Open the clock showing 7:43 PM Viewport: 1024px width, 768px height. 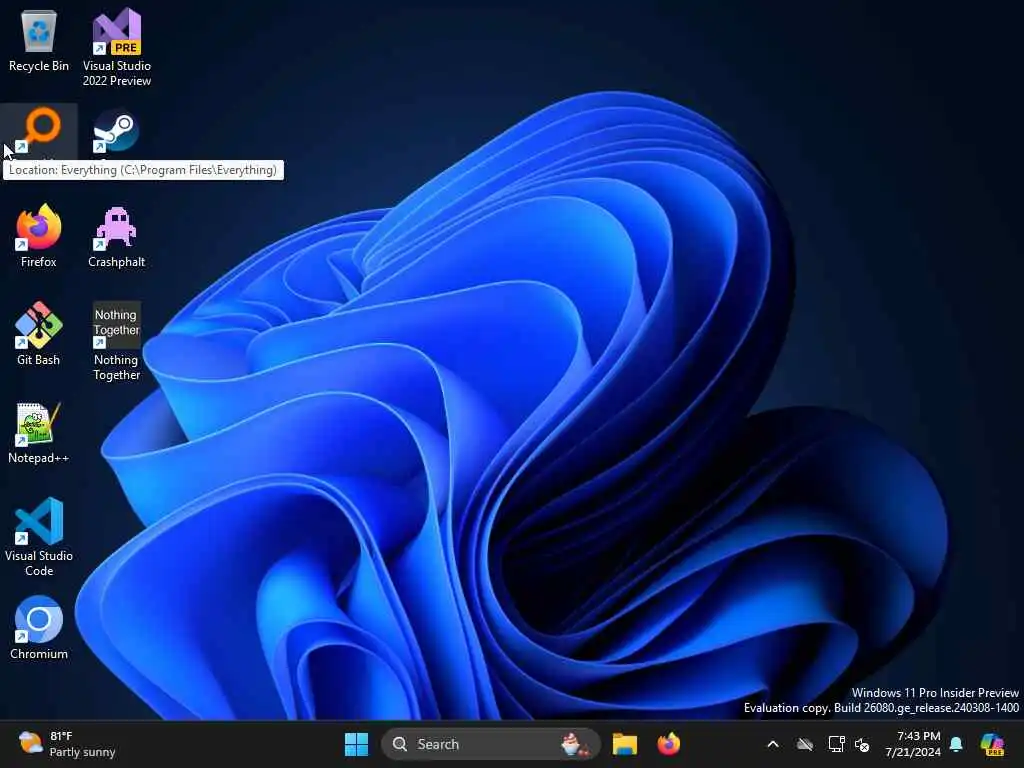(913, 744)
